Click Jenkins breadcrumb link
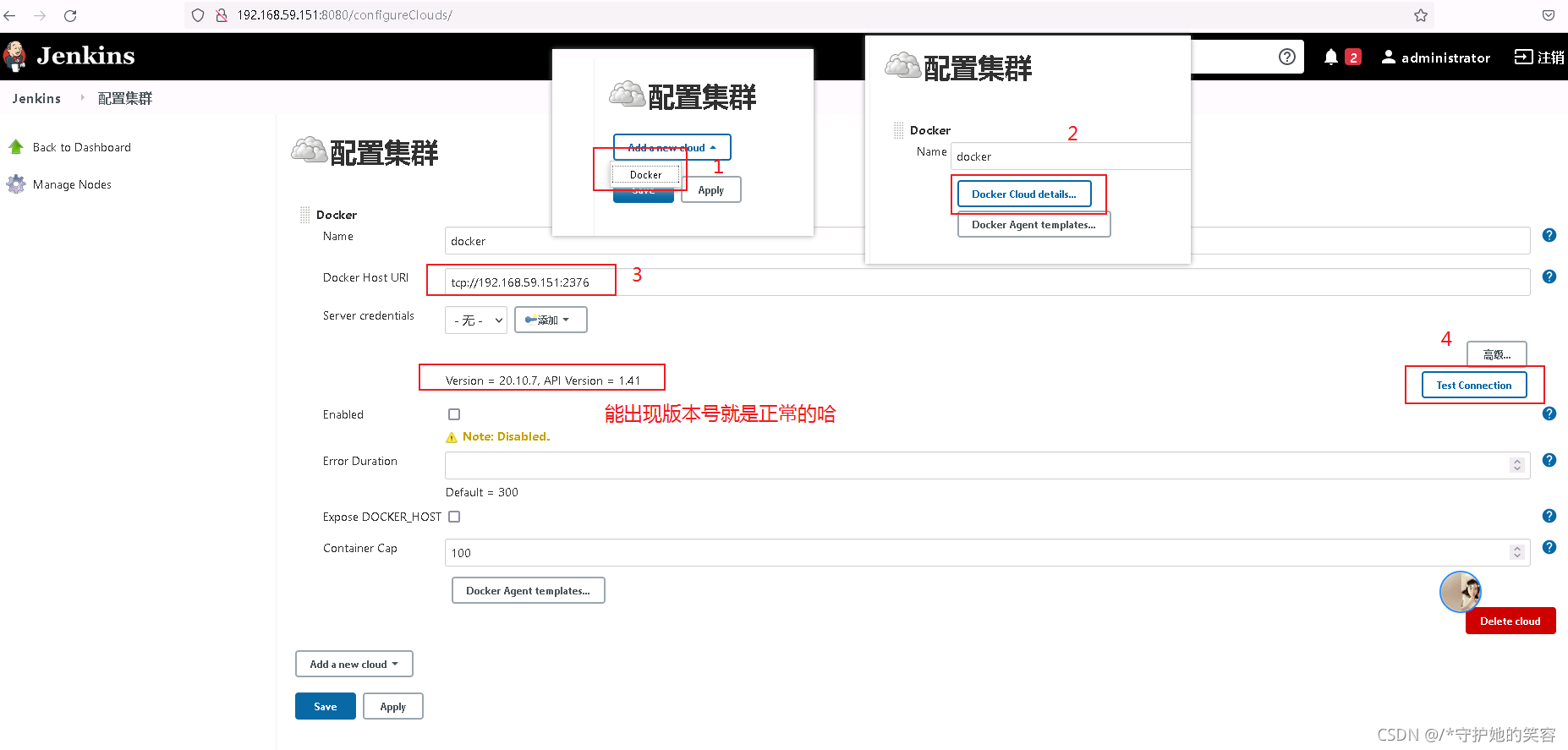The width and height of the screenshot is (1568, 750). click(x=36, y=98)
